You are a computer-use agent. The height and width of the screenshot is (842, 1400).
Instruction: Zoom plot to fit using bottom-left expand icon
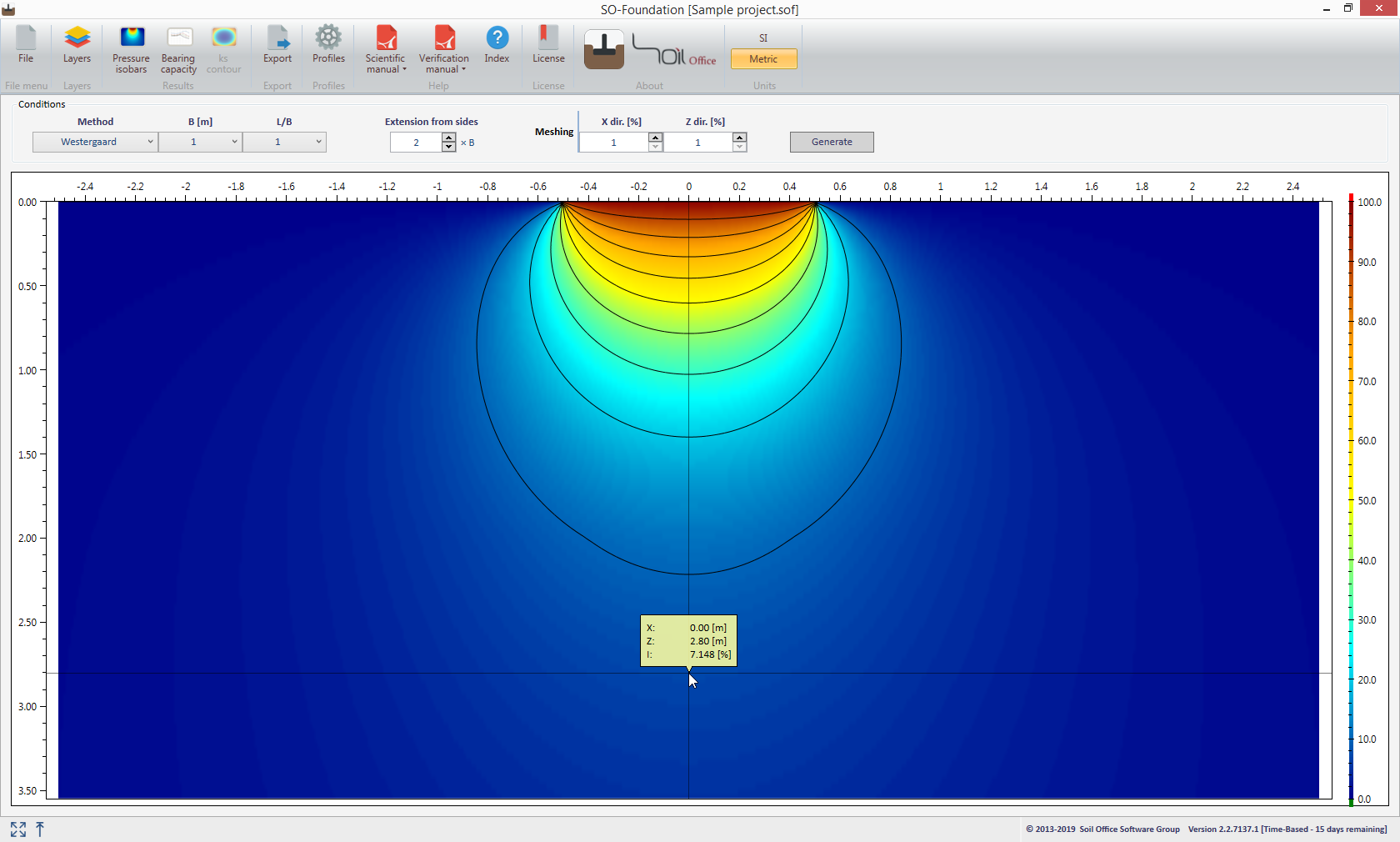[x=18, y=829]
